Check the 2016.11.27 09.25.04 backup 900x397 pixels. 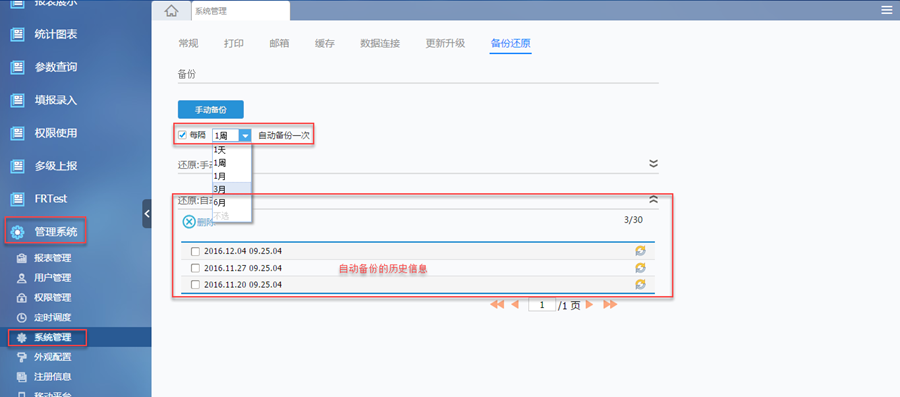pos(195,268)
